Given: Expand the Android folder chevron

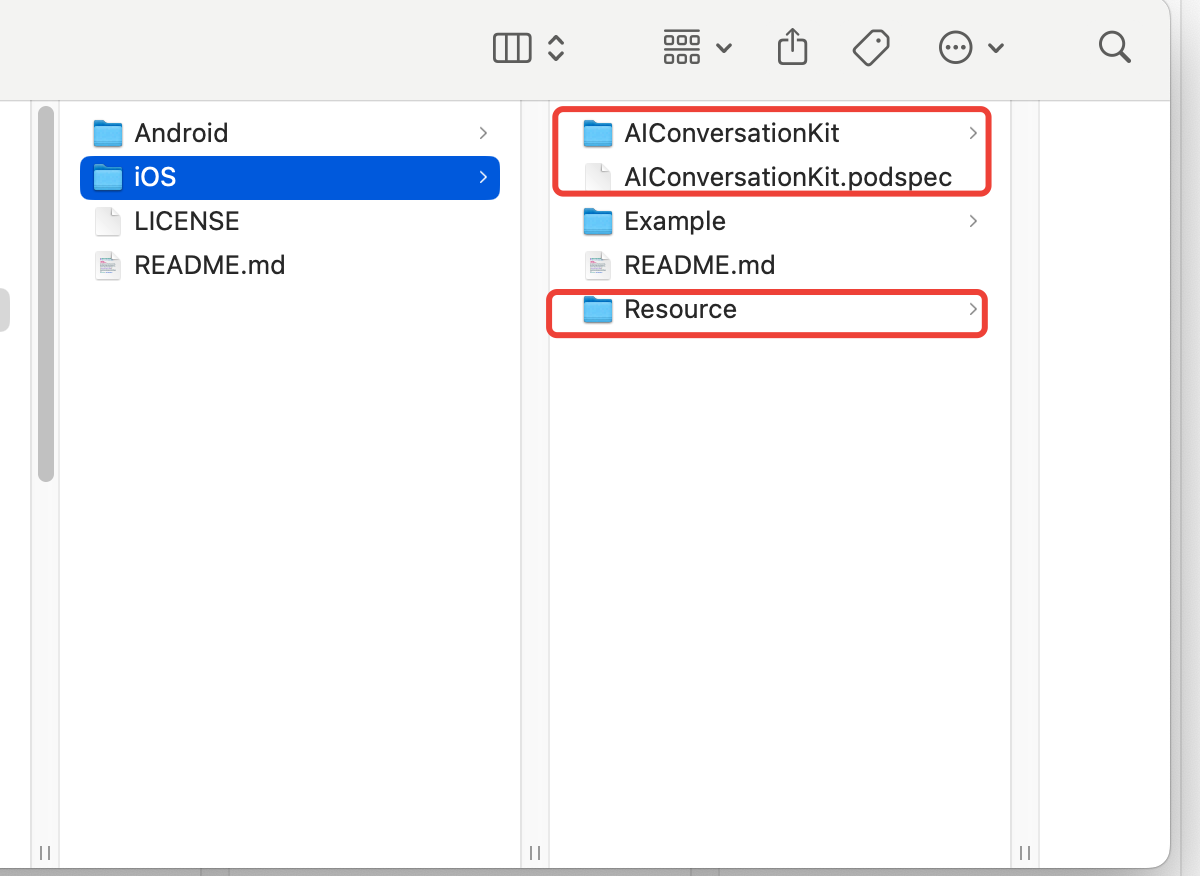Looking at the screenshot, I should click(x=483, y=133).
